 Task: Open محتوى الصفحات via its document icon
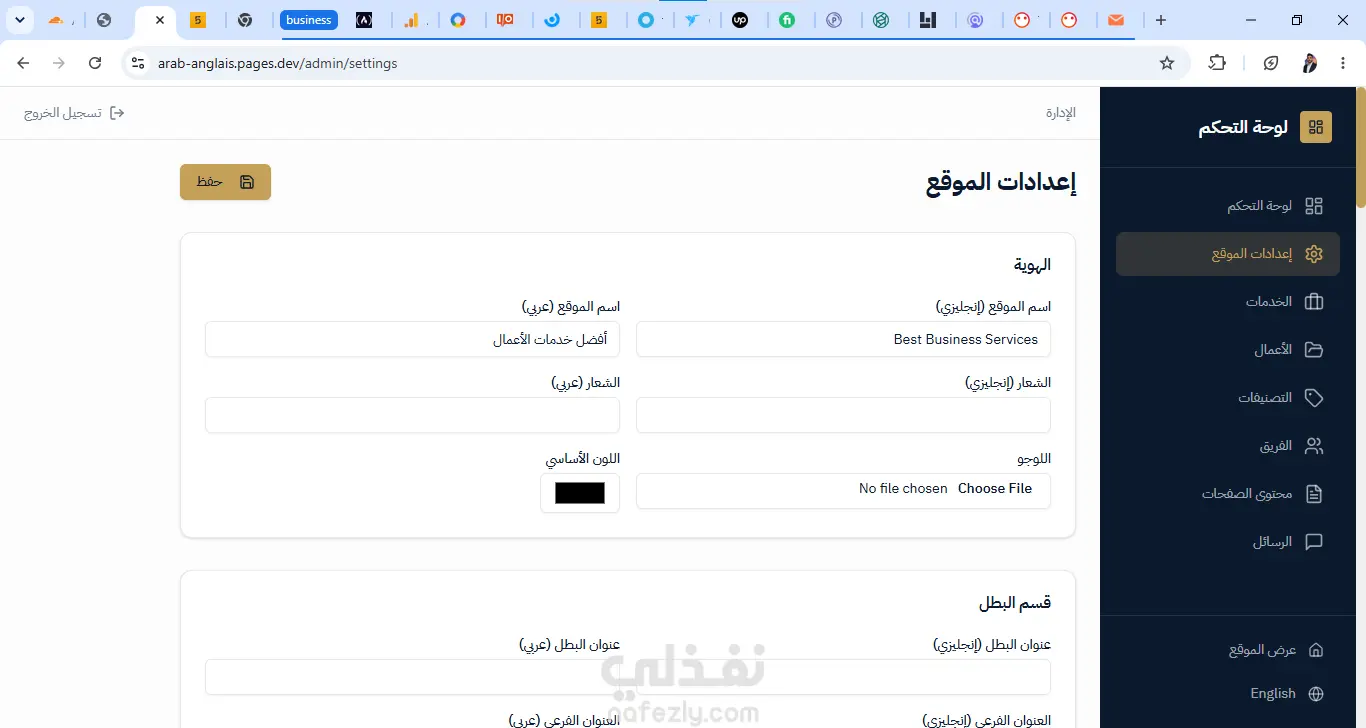[x=1314, y=494]
